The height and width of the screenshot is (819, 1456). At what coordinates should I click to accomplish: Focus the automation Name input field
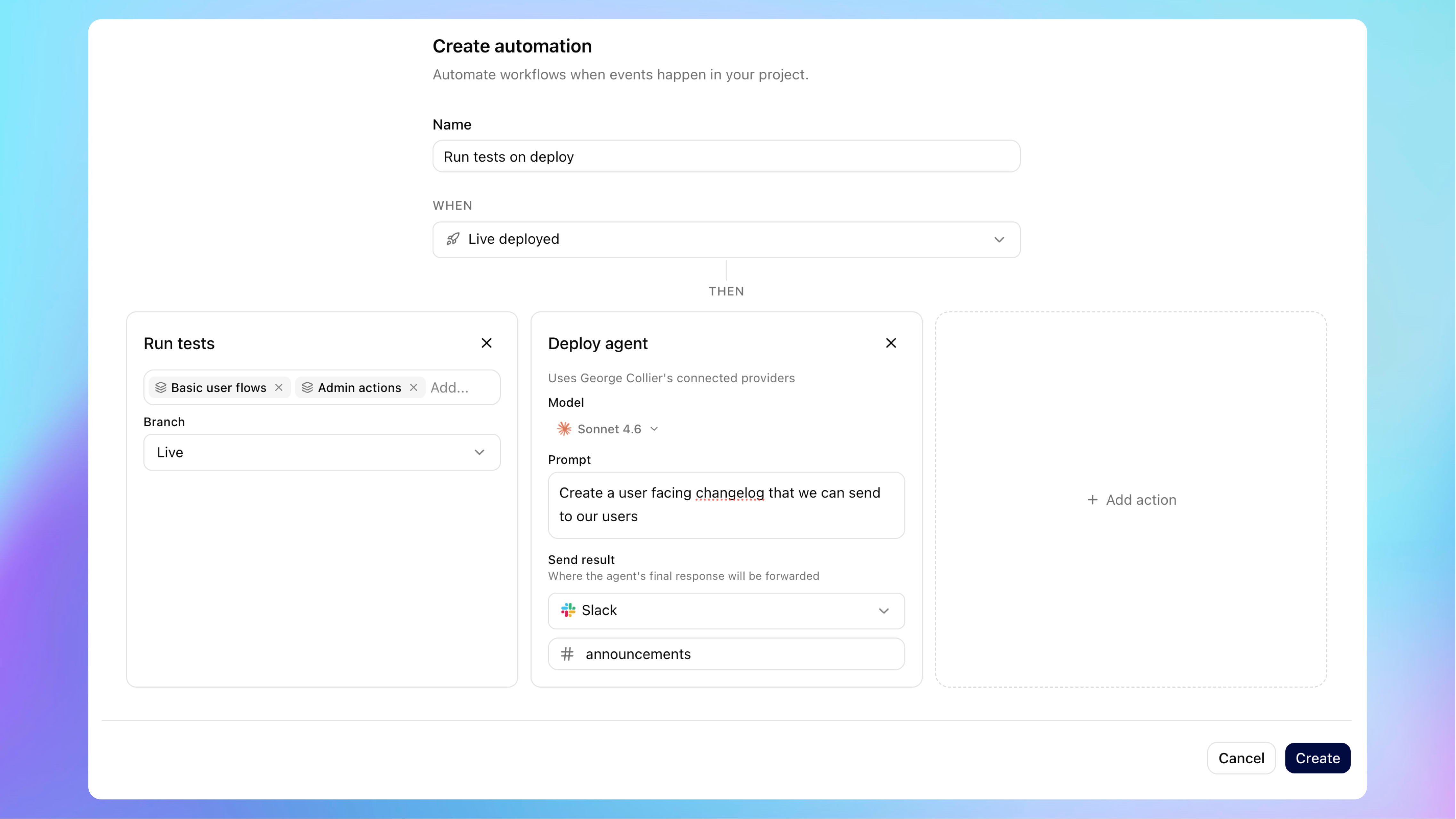tap(726, 157)
